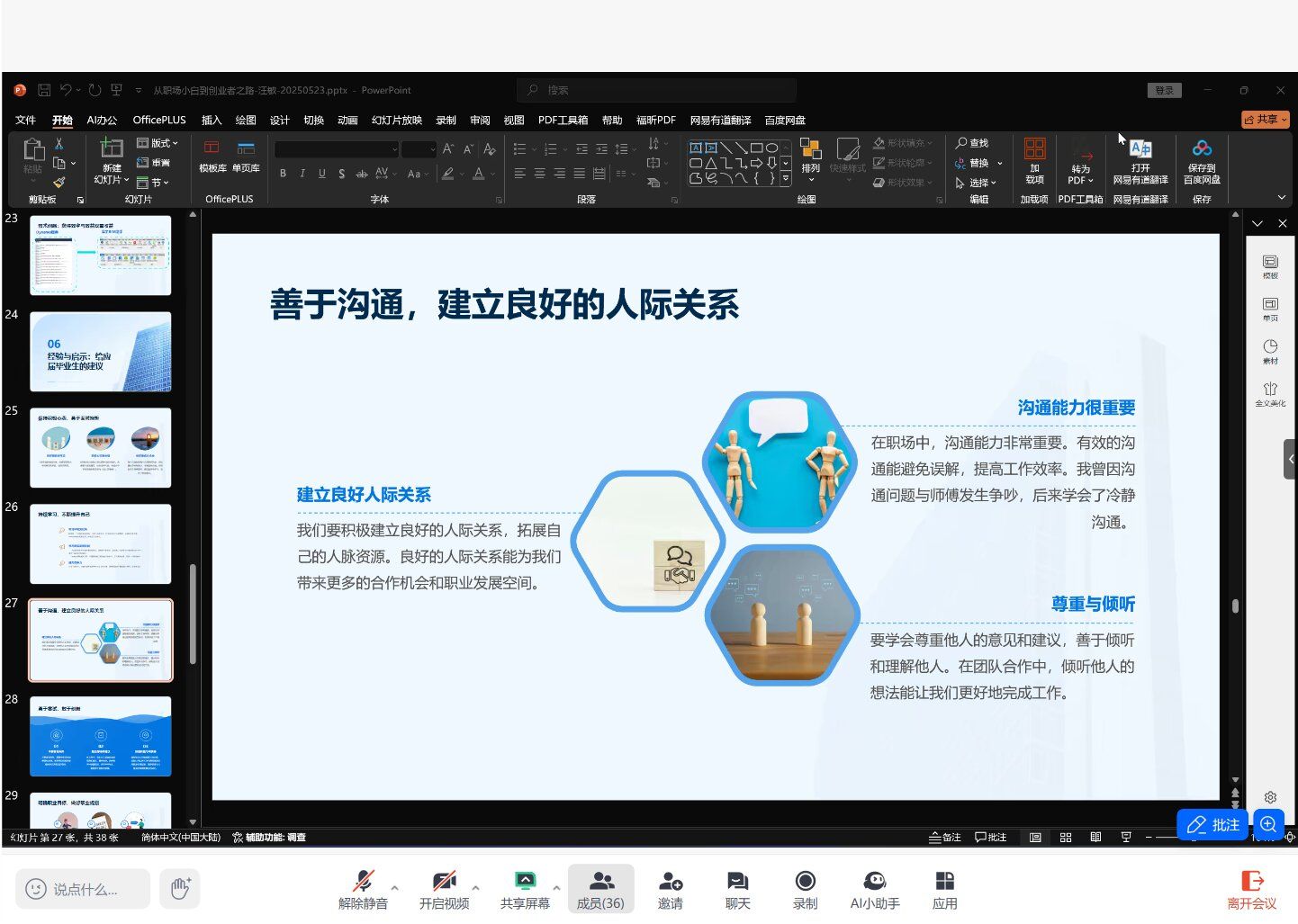Image resolution: width=1298 pixels, height=924 pixels.
Task: Open the AI小助手 assistant
Action: pos(874,890)
